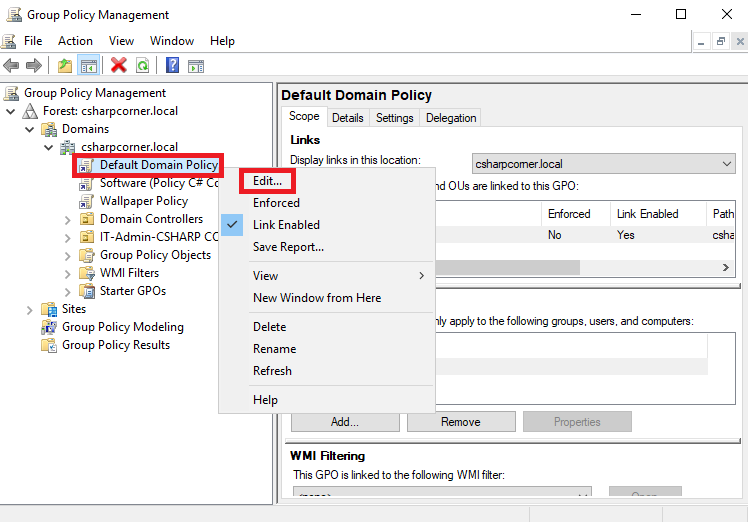
Task: Click the Starter GPOs folder icon
Action: [86, 291]
